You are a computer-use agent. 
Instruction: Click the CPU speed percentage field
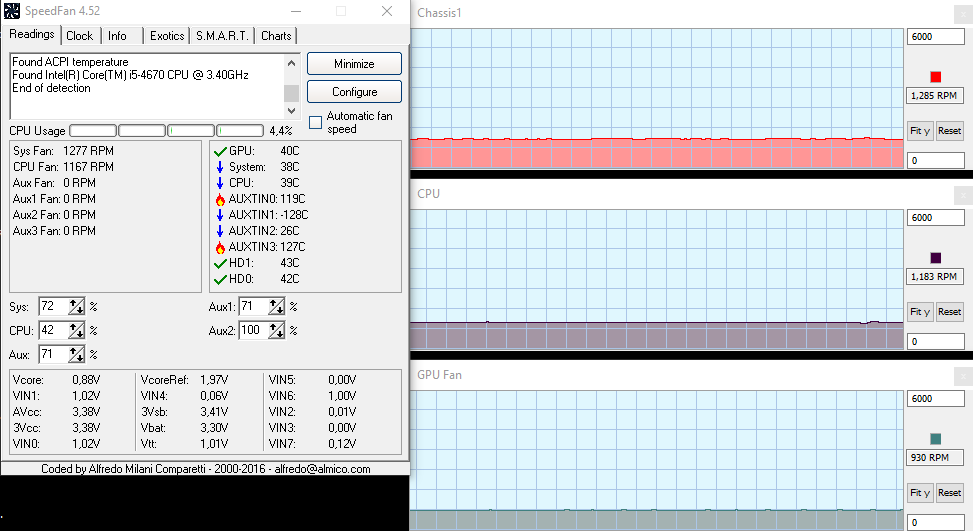pos(53,330)
